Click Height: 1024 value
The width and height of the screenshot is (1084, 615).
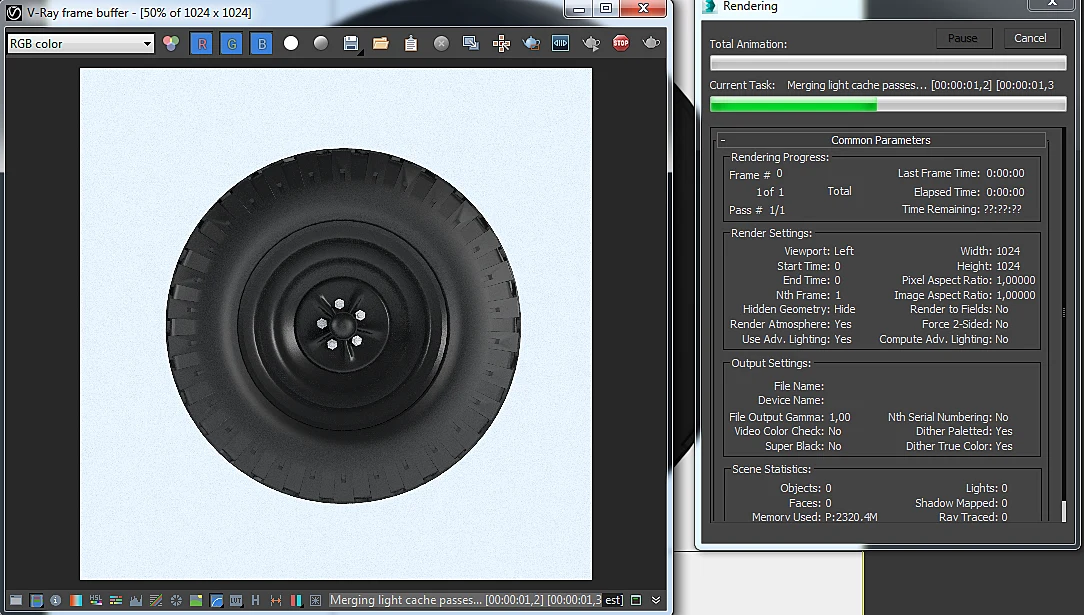pyautogui.click(x=1008, y=266)
